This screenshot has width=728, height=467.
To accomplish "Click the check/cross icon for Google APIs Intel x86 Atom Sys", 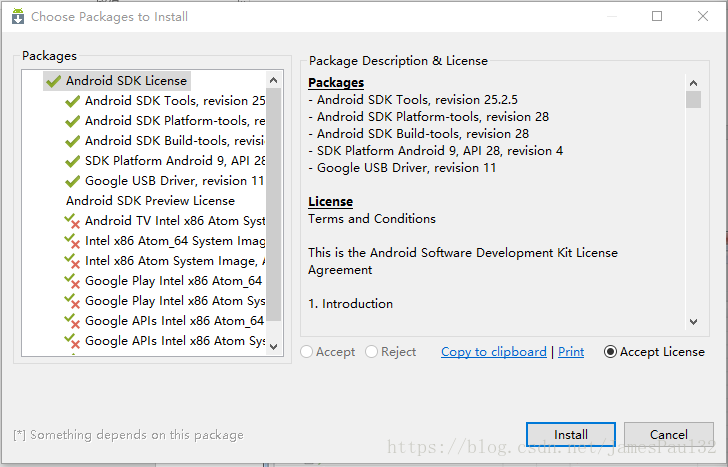I will [x=72, y=341].
